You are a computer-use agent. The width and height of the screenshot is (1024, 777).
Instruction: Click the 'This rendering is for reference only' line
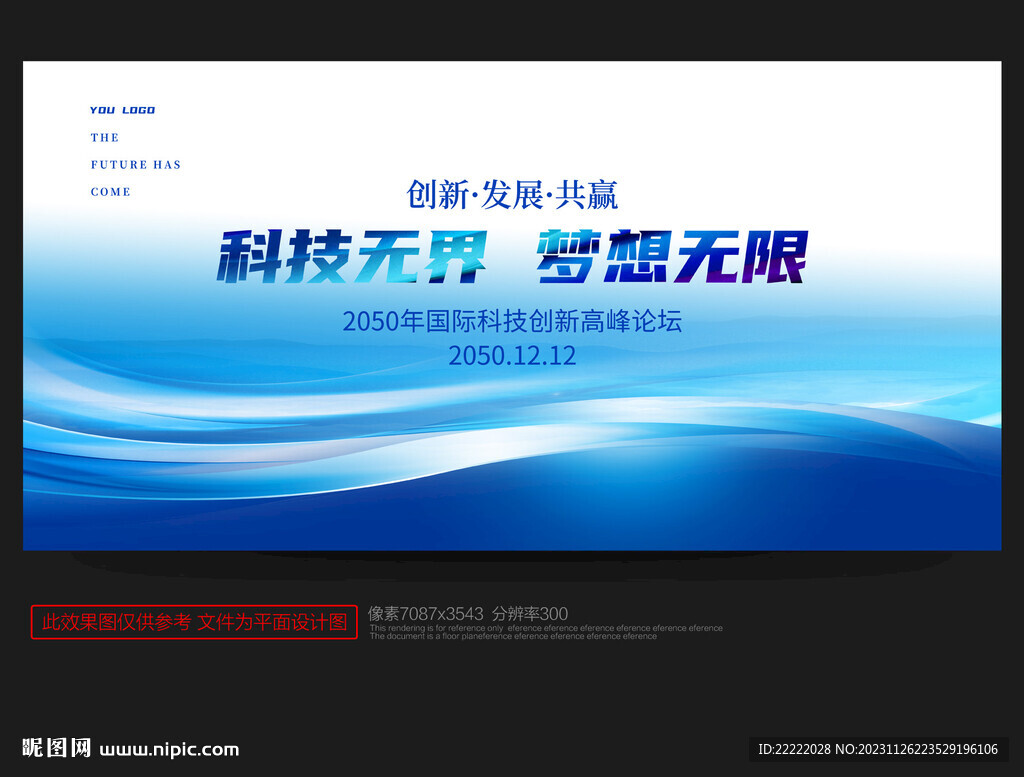546,628
